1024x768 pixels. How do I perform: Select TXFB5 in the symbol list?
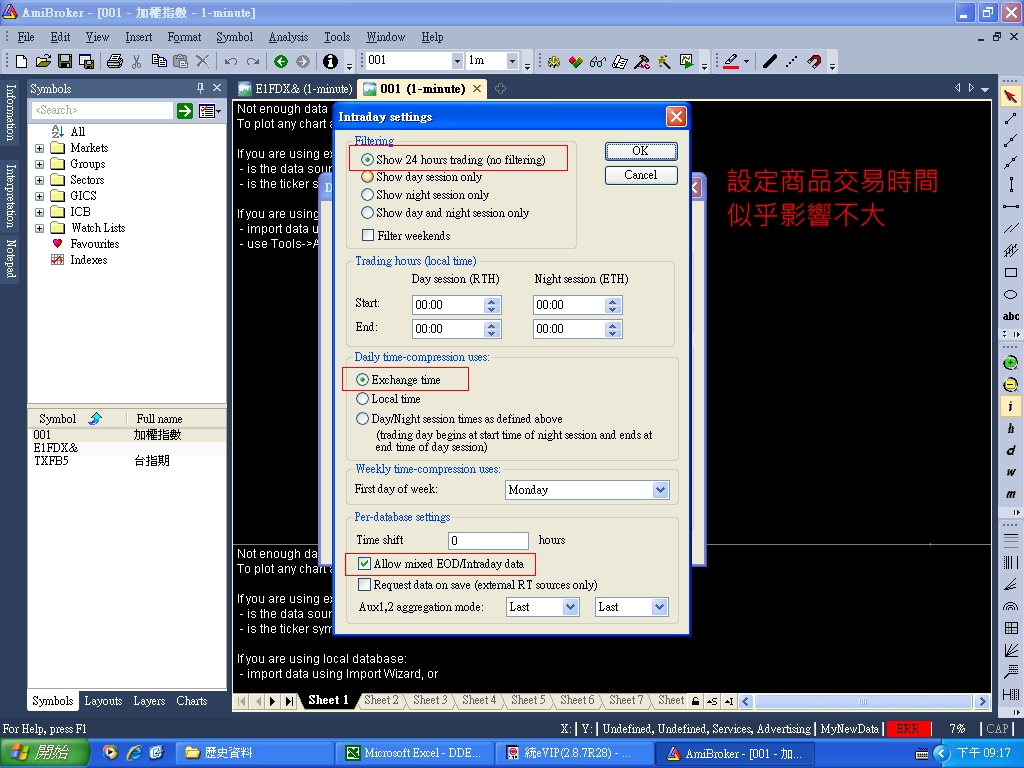[126, 461]
